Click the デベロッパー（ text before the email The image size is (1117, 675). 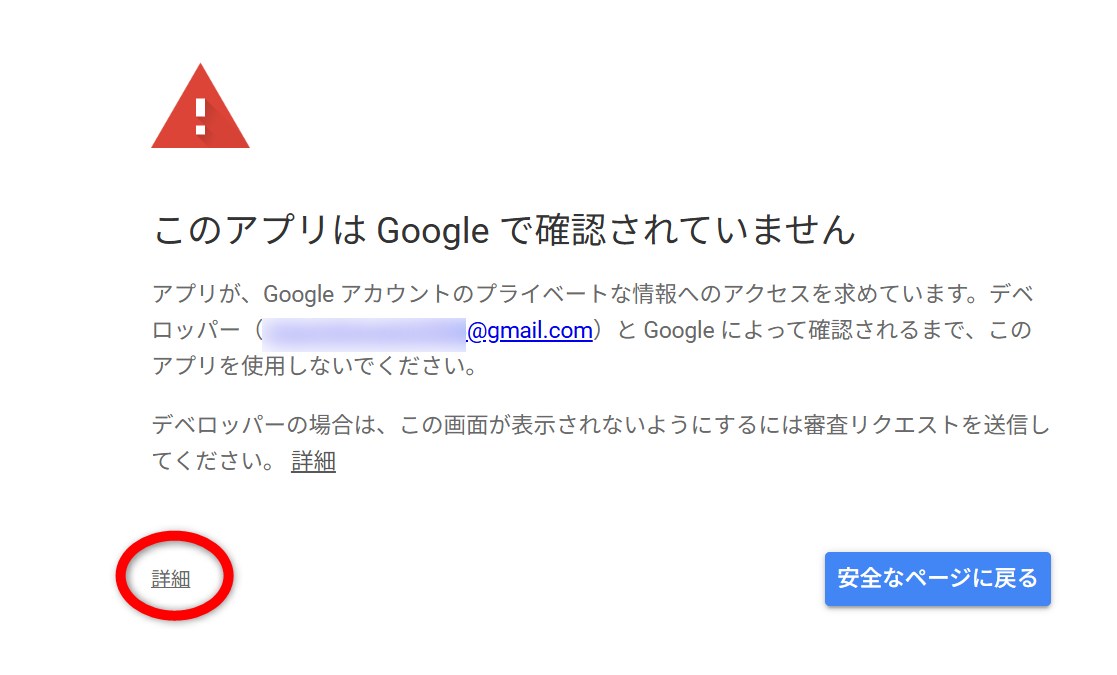(x=205, y=330)
